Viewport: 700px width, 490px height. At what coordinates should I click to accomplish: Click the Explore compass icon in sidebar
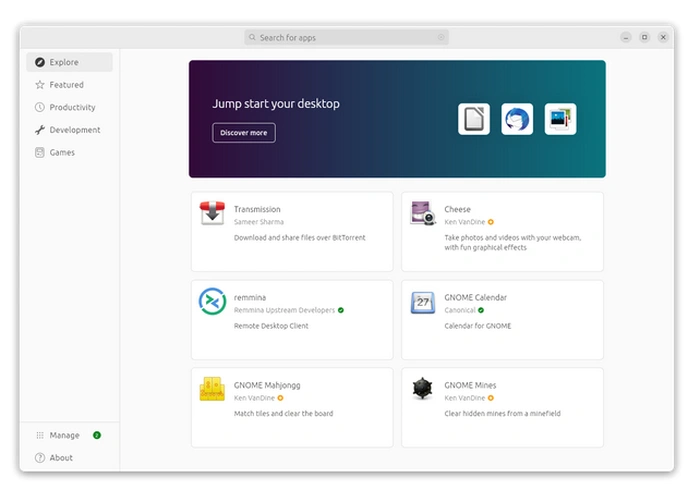tap(40, 62)
